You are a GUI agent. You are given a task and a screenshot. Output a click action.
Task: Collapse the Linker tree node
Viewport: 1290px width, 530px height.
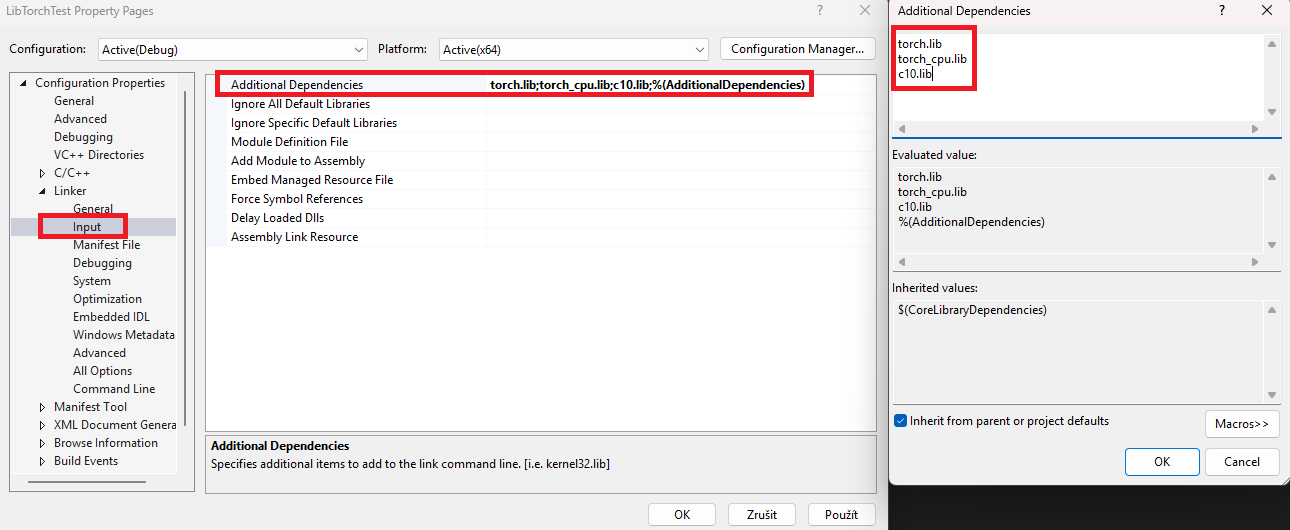(43, 191)
